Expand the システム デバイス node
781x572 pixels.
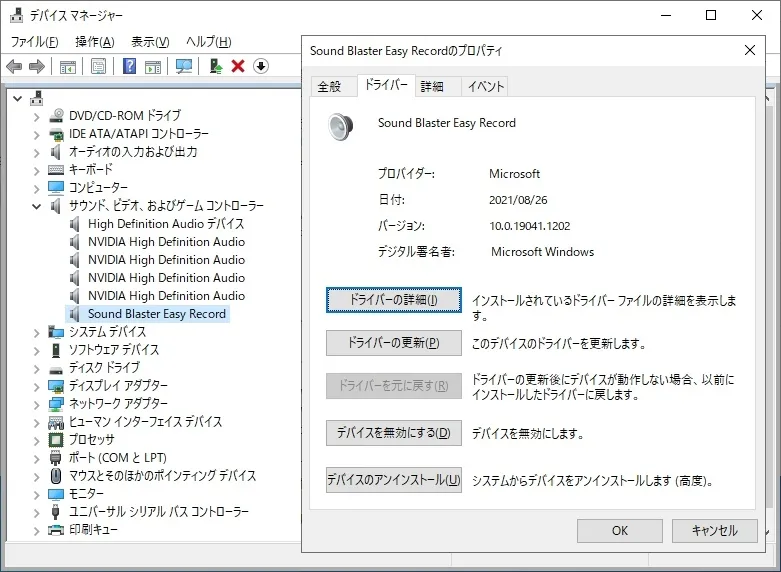(x=36, y=333)
